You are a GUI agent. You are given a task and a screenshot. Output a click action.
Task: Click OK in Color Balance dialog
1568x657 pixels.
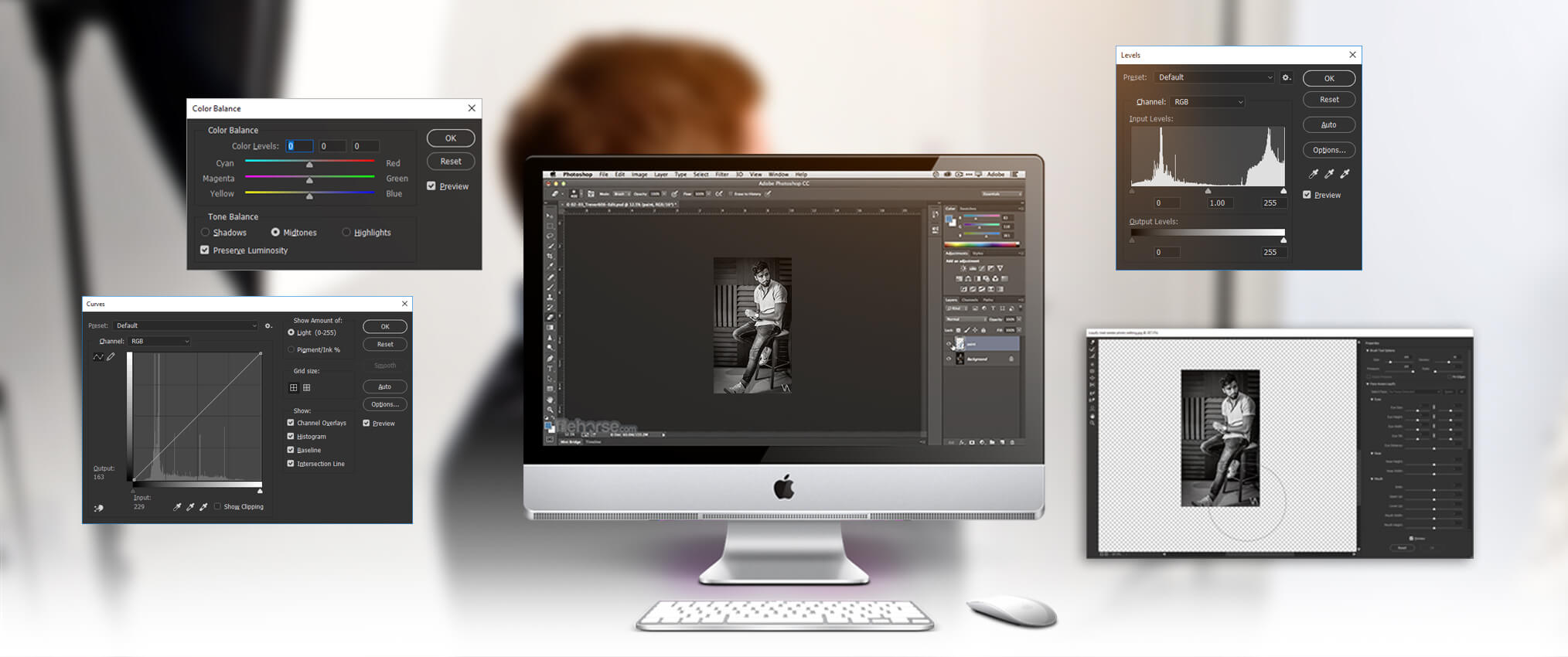tap(451, 138)
